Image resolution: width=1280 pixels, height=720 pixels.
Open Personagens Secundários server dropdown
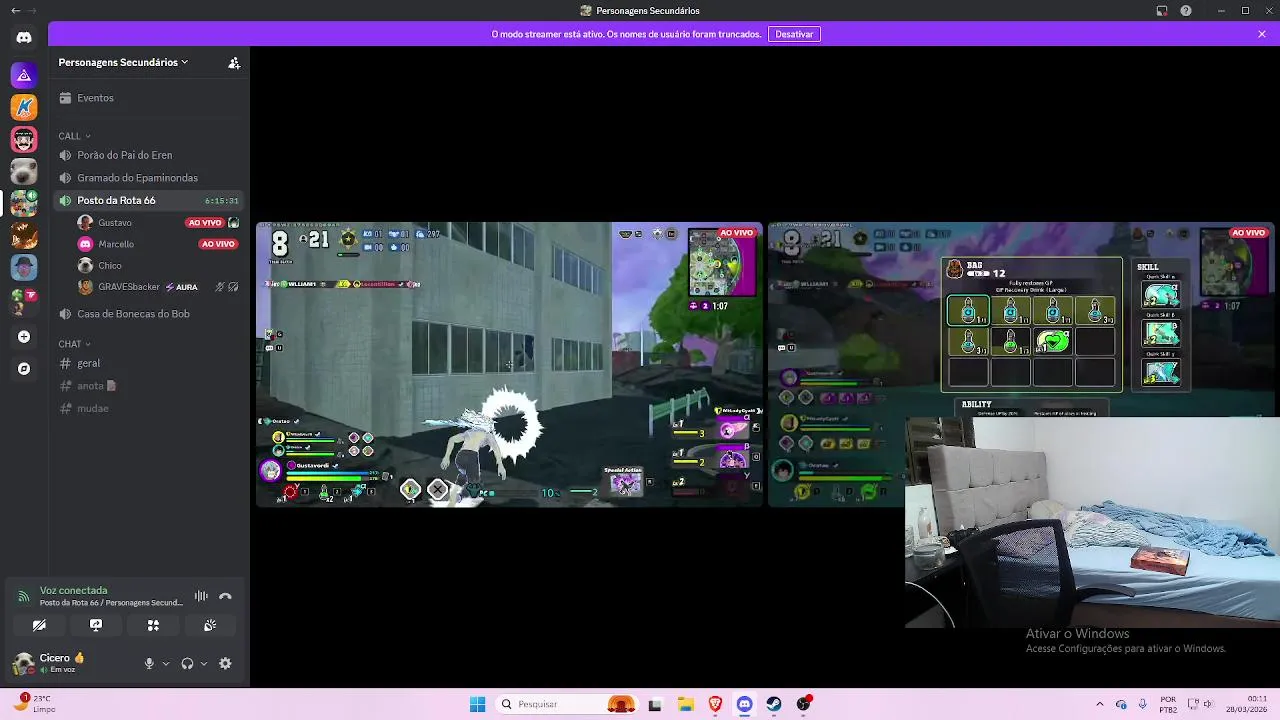pyautogui.click(x=123, y=62)
